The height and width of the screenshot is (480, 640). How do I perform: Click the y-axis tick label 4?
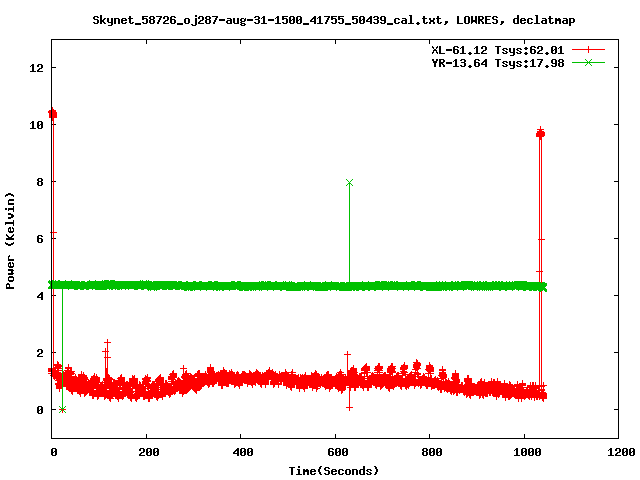(x=40, y=296)
